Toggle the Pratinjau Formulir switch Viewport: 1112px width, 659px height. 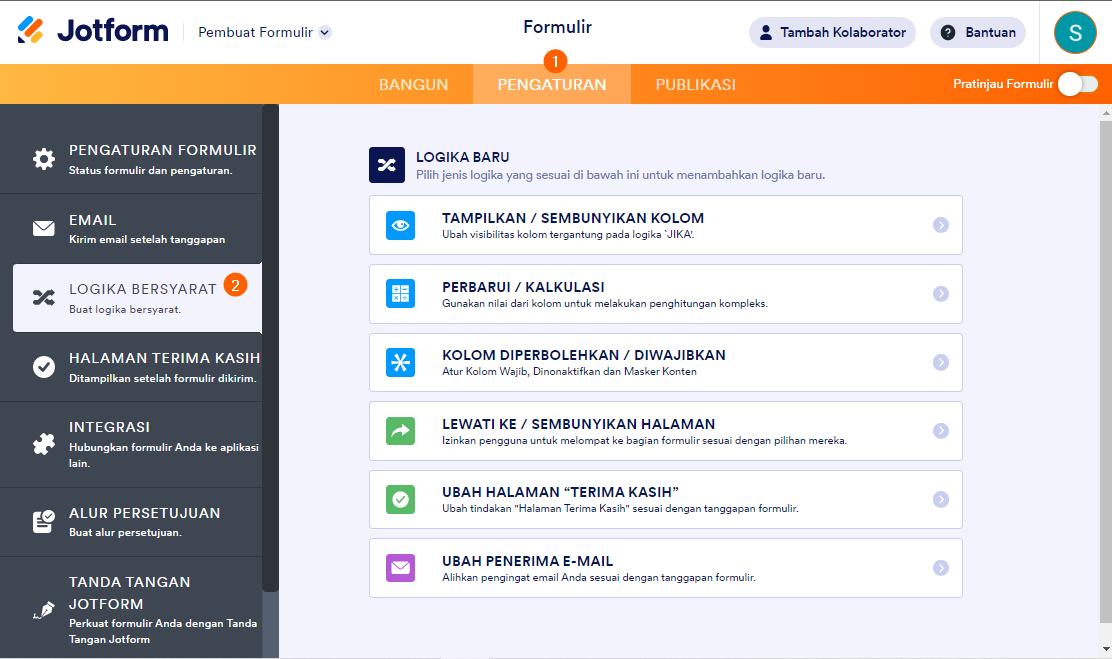(1077, 84)
